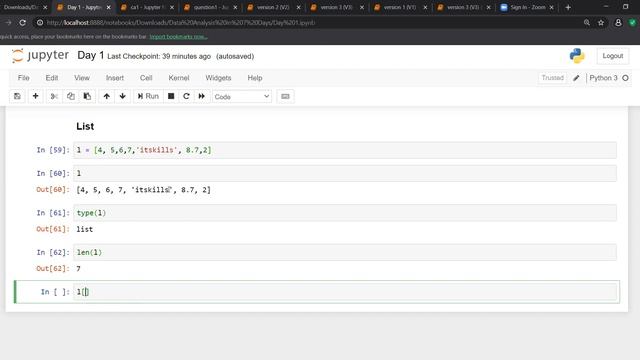Interrupt the kernel with the stop icon
640x360 pixels.
click(x=171, y=96)
